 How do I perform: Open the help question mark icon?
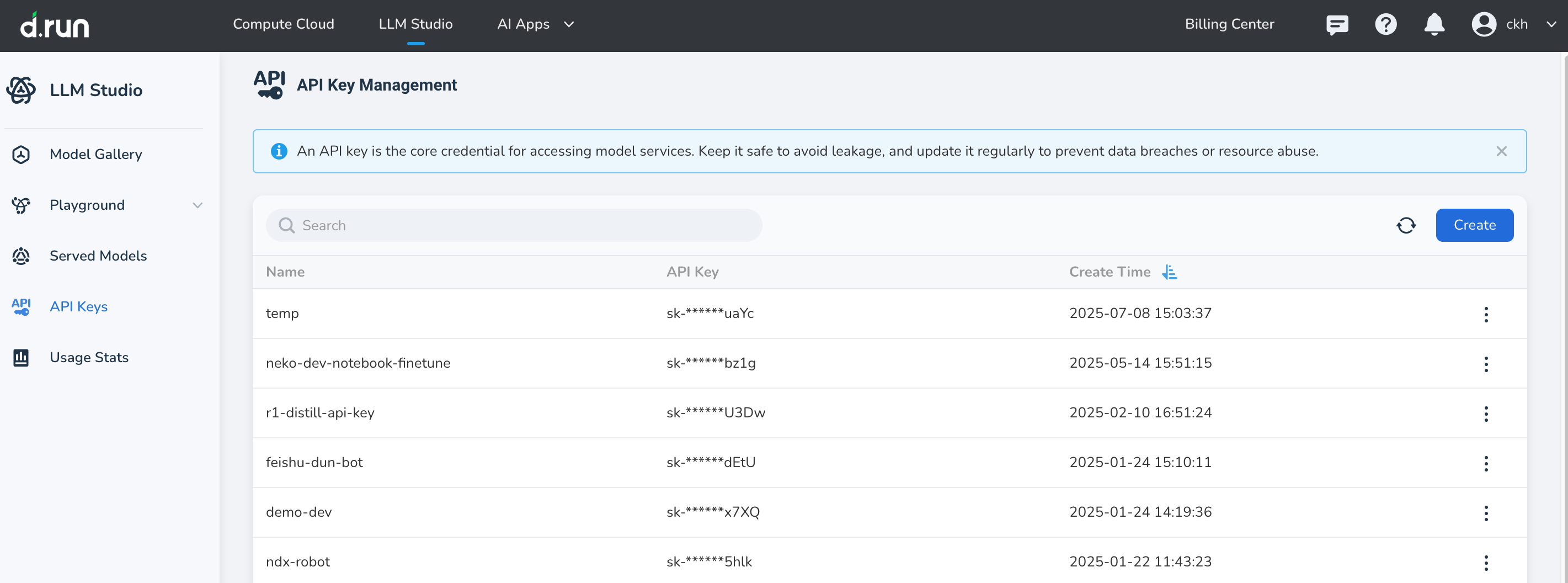(1385, 24)
